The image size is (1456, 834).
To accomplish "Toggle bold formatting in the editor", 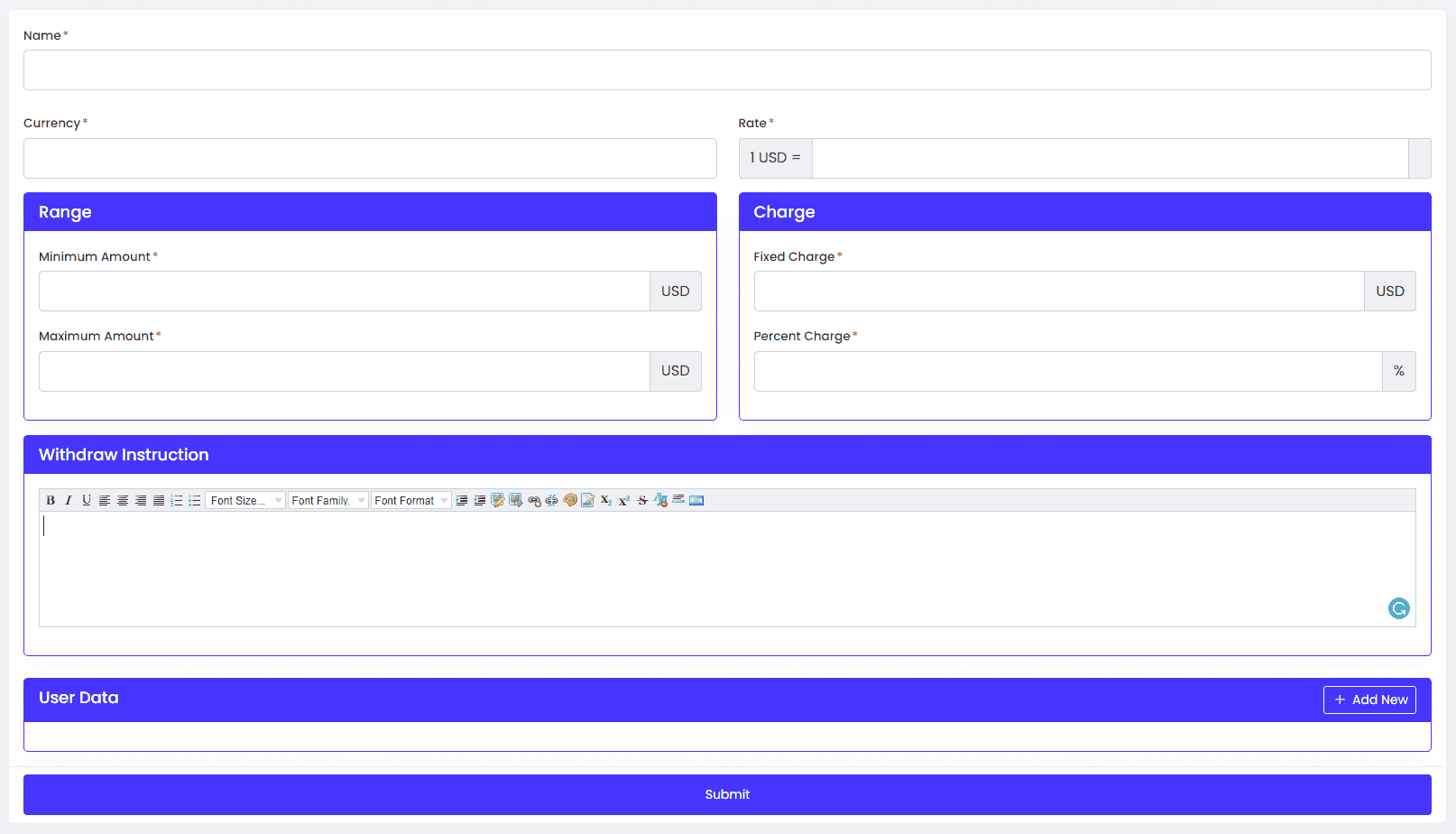I will click(x=51, y=500).
